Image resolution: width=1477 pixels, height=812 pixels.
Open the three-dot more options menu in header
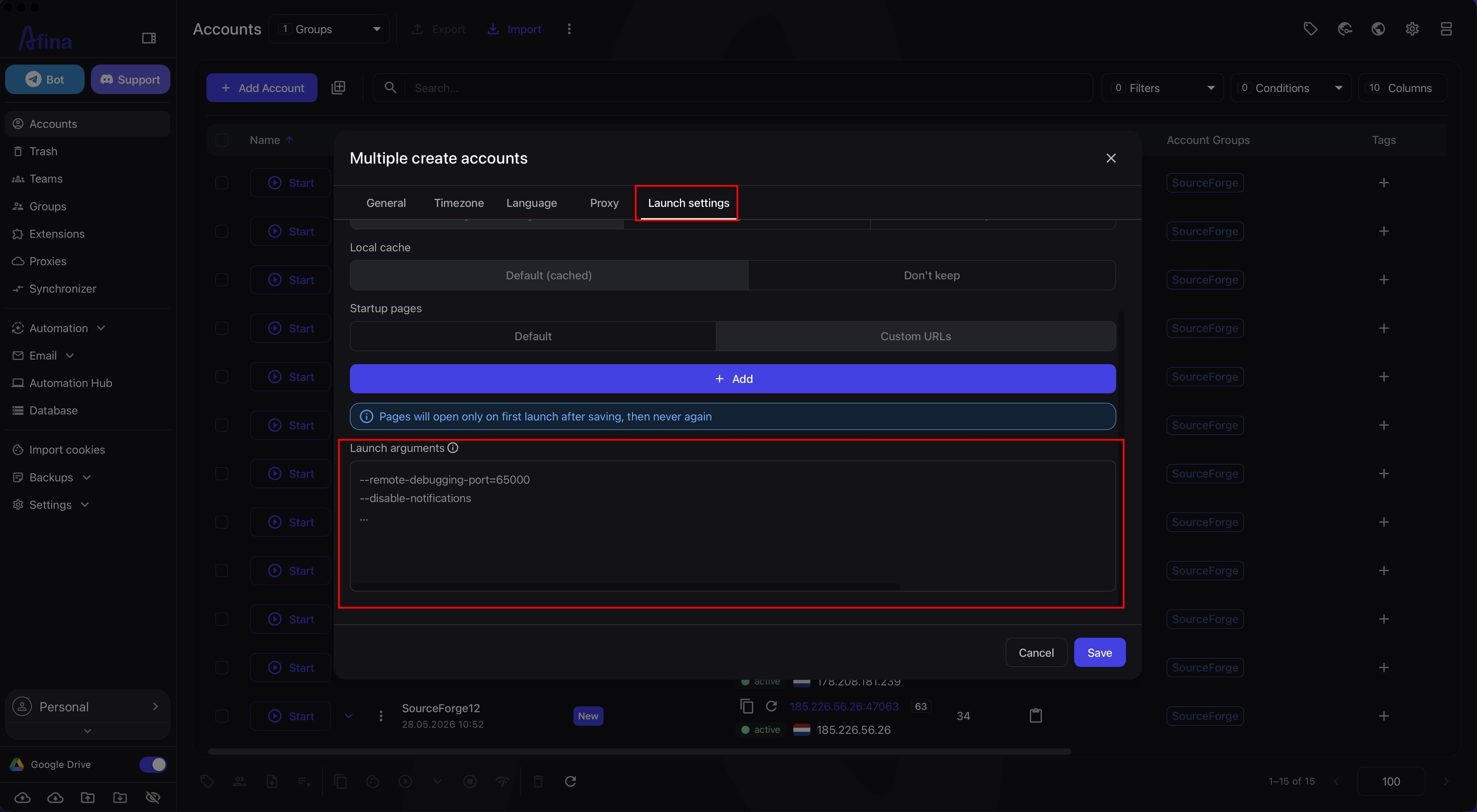click(x=569, y=29)
